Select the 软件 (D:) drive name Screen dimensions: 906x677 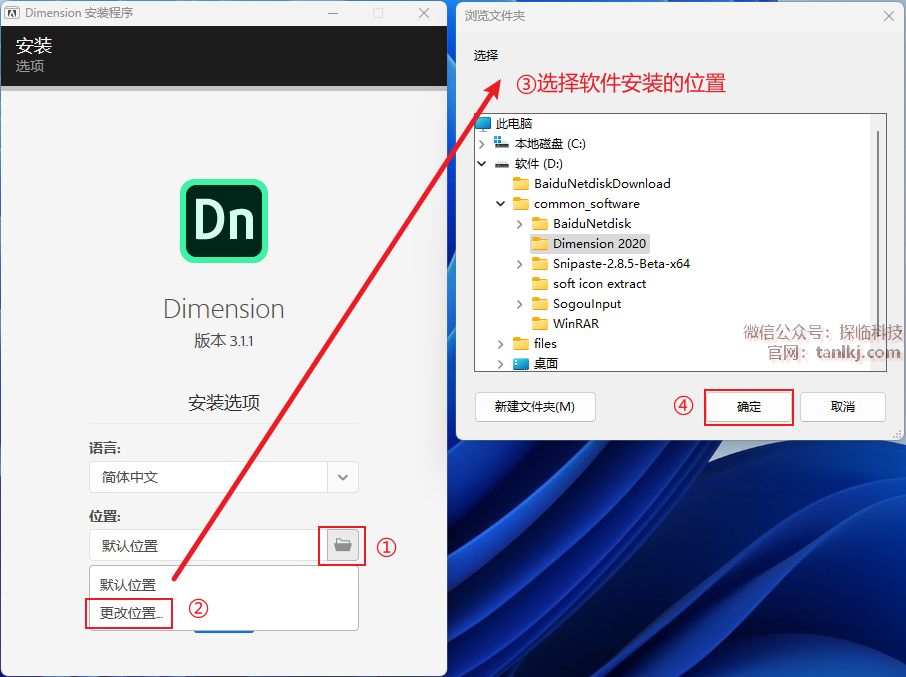coord(539,164)
